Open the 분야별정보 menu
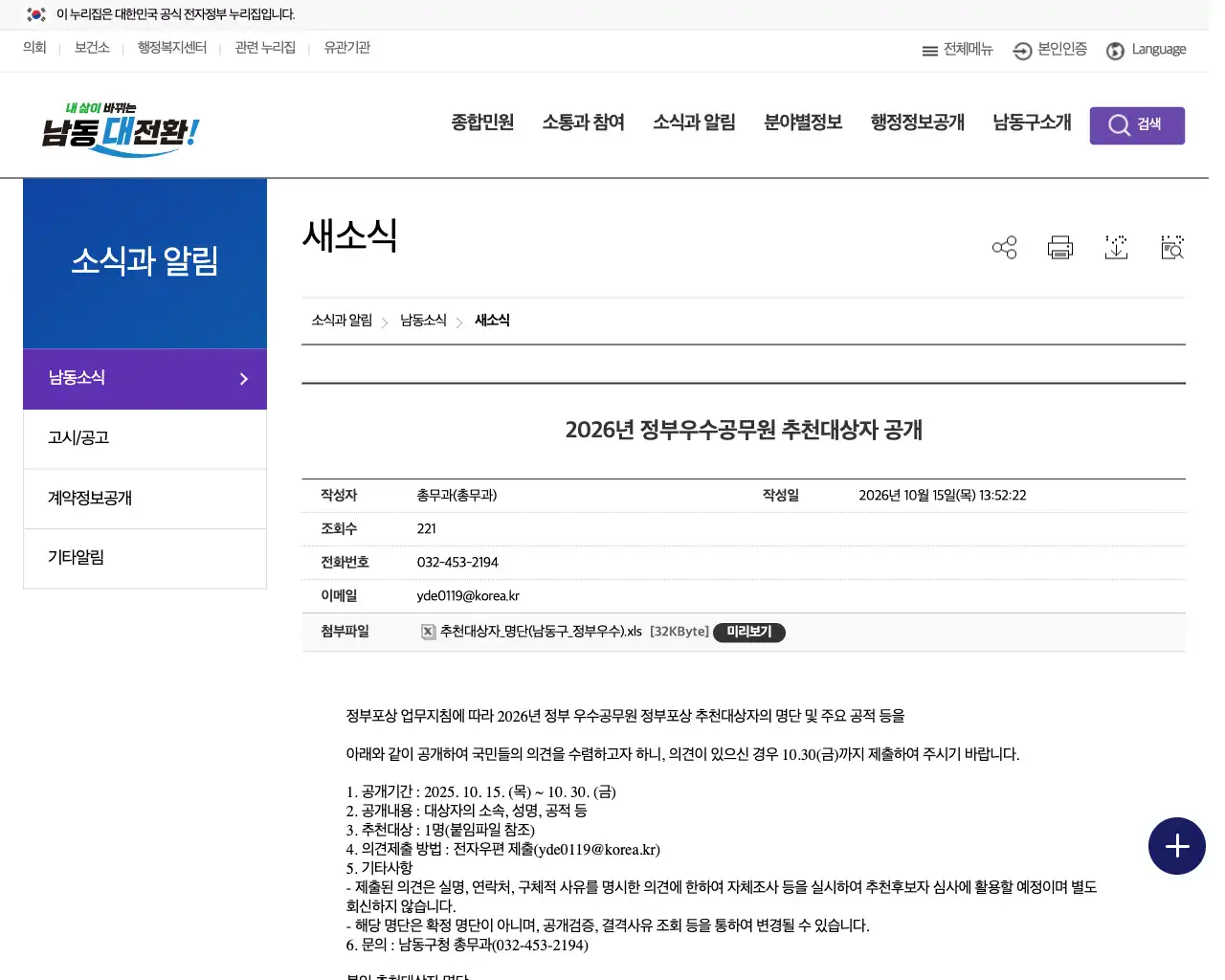Image resolution: width=1225 pixels, height=980 pixels. pyautogui.click(x=803, y=122)
